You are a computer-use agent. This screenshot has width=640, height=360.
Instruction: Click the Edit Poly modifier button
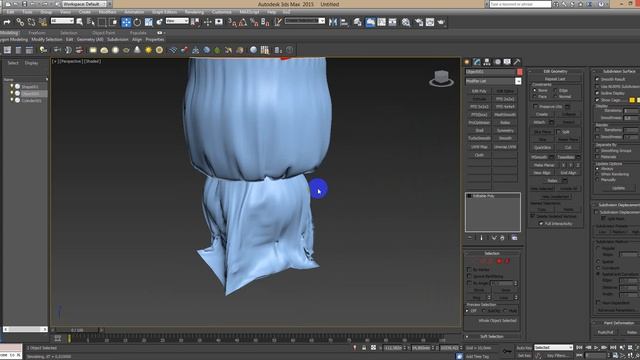tap(479, 91)
